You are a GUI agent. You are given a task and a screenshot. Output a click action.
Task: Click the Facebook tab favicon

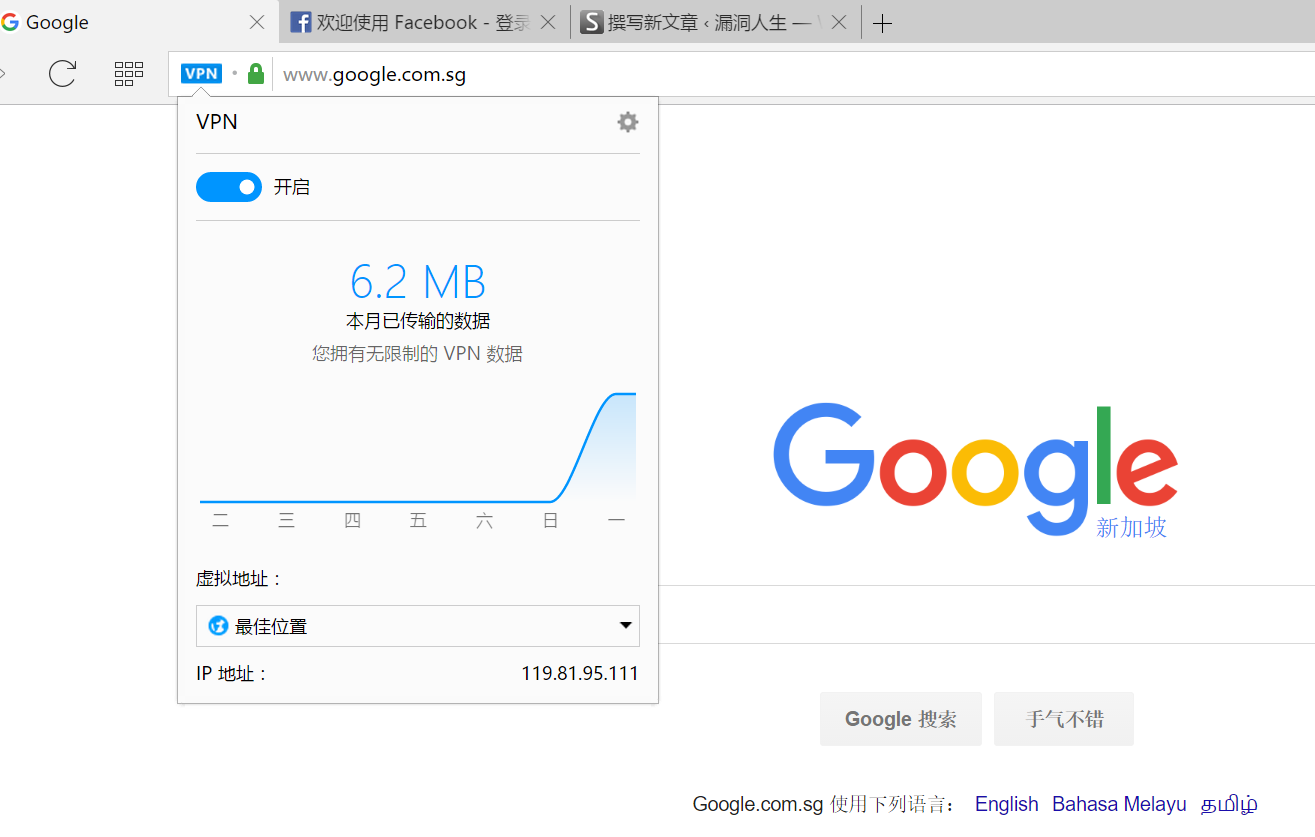pos(300,22)
